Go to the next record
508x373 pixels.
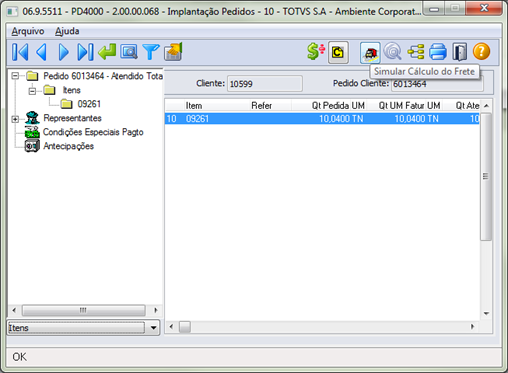[x=63, y=52]
